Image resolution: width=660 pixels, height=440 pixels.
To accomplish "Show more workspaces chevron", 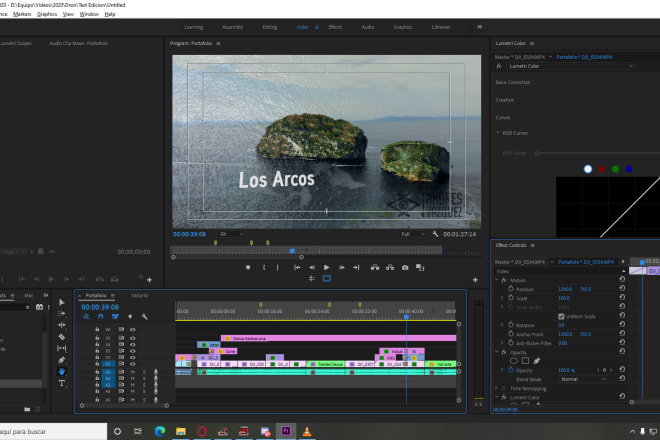I will (x=479, y=27).
